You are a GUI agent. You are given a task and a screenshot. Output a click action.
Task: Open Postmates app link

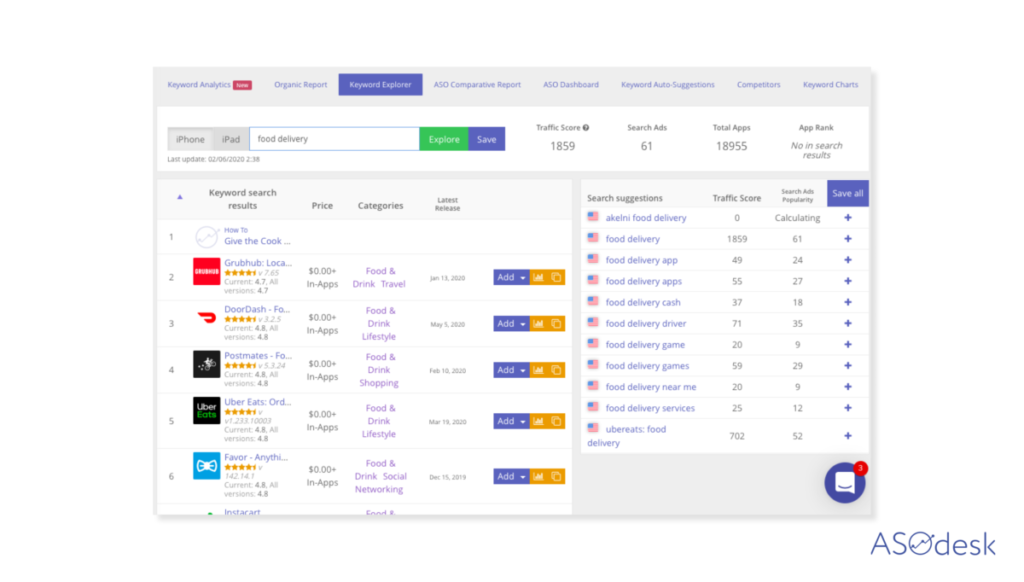258,355
